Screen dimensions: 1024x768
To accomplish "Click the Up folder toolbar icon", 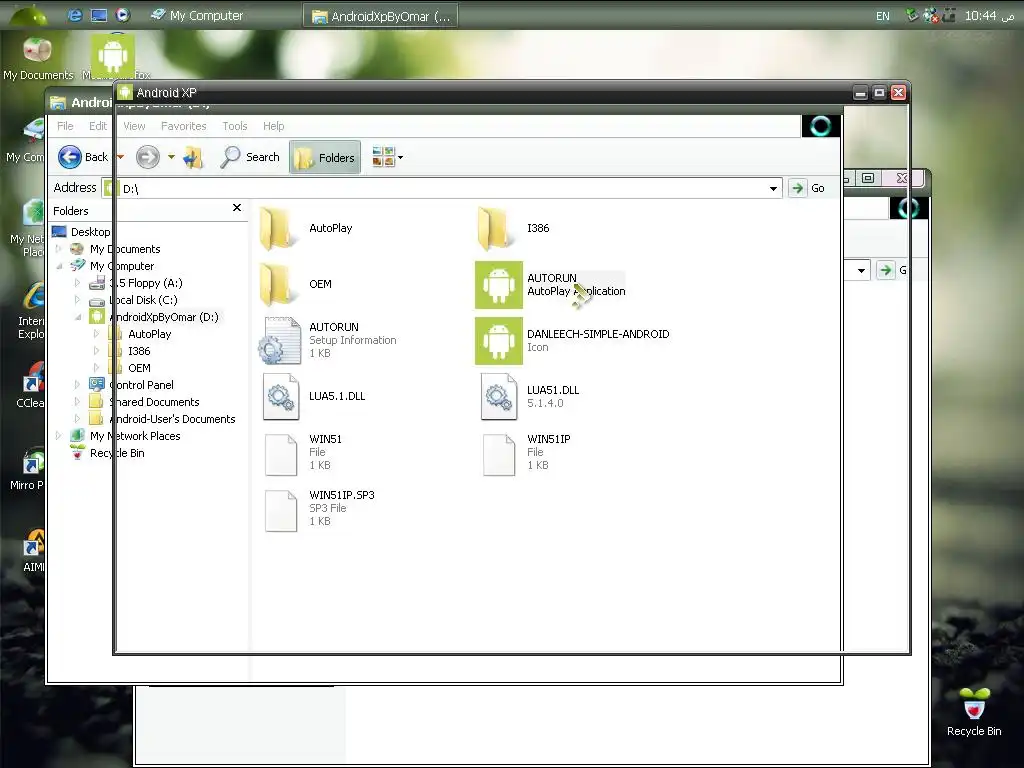I will [194, 157].
